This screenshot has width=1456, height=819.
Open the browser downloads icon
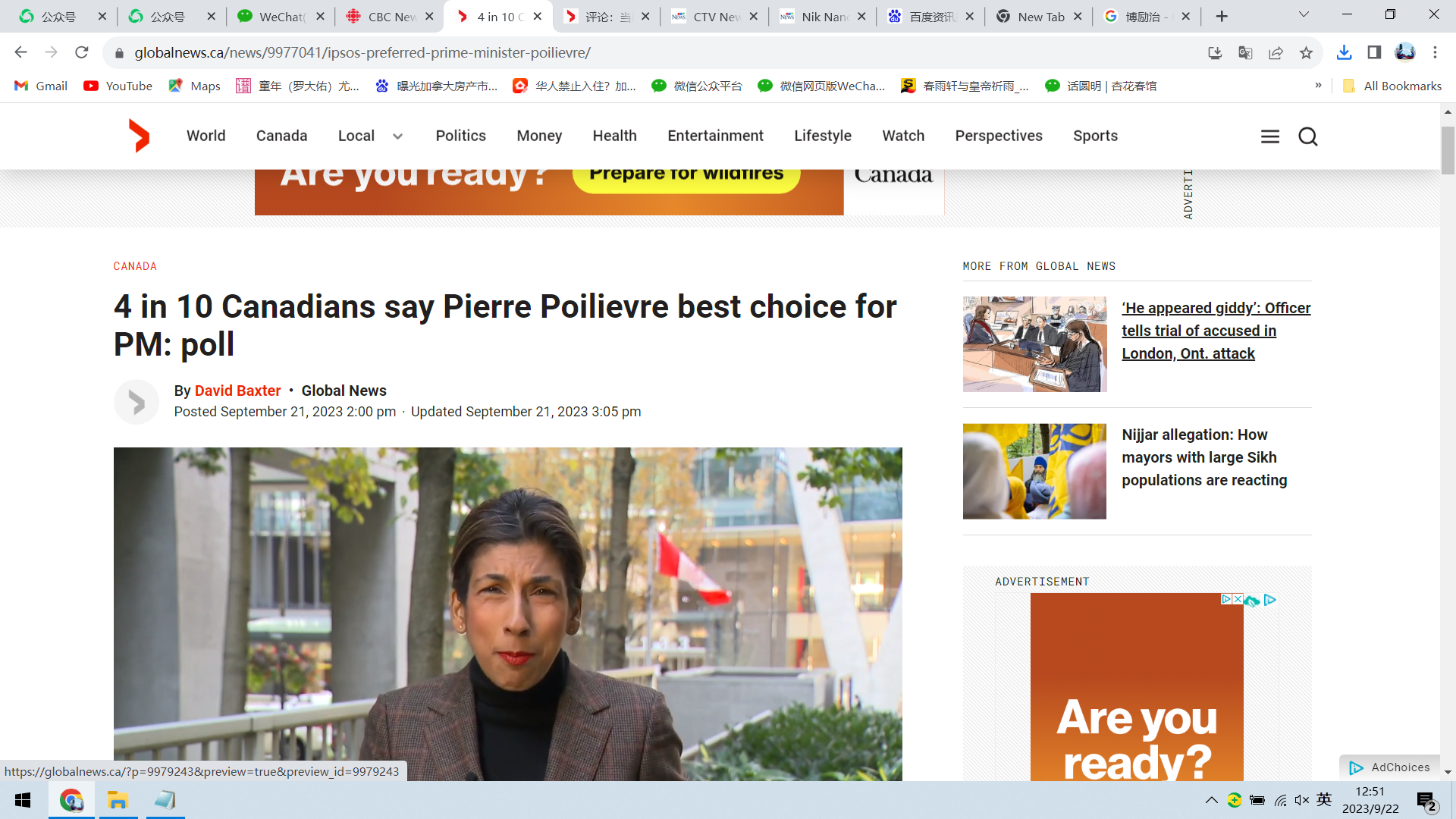[1344, 52]
